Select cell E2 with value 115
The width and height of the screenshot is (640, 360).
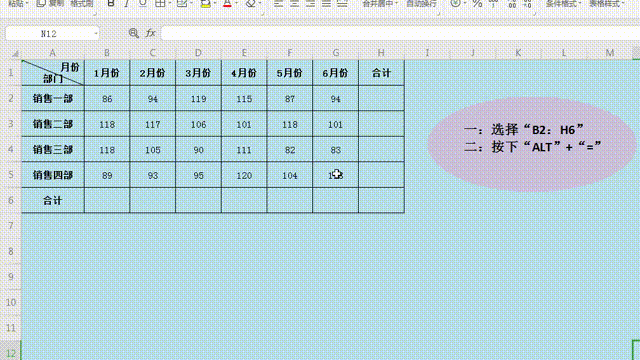point(244,98)
